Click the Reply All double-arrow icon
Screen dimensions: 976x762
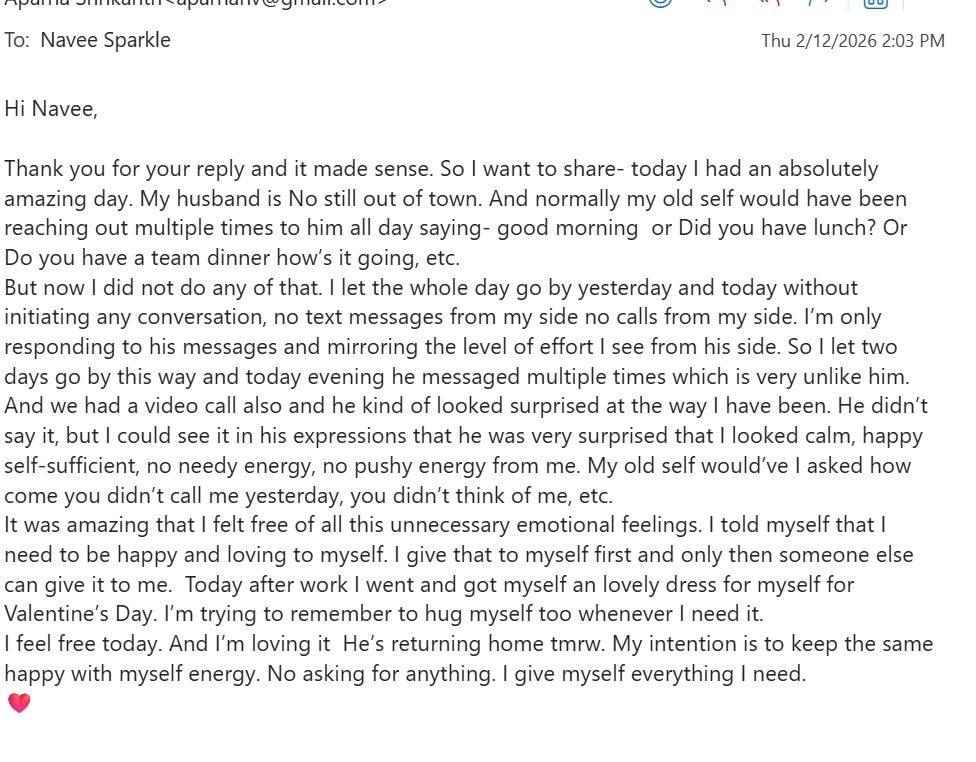click(768, 3)
